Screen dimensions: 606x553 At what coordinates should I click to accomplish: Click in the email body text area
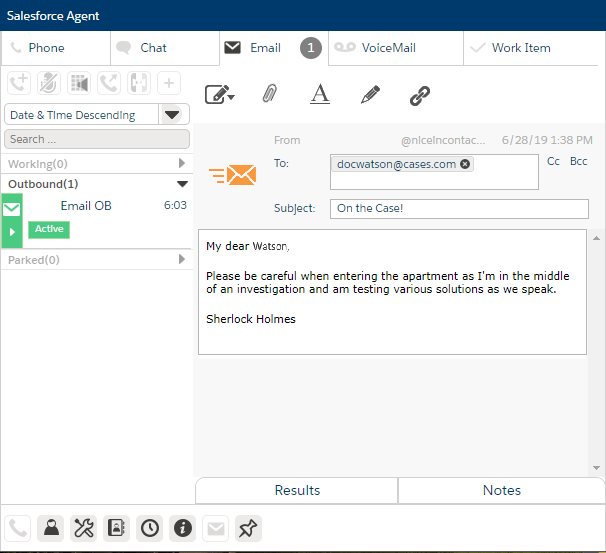(x=392, y=292)
